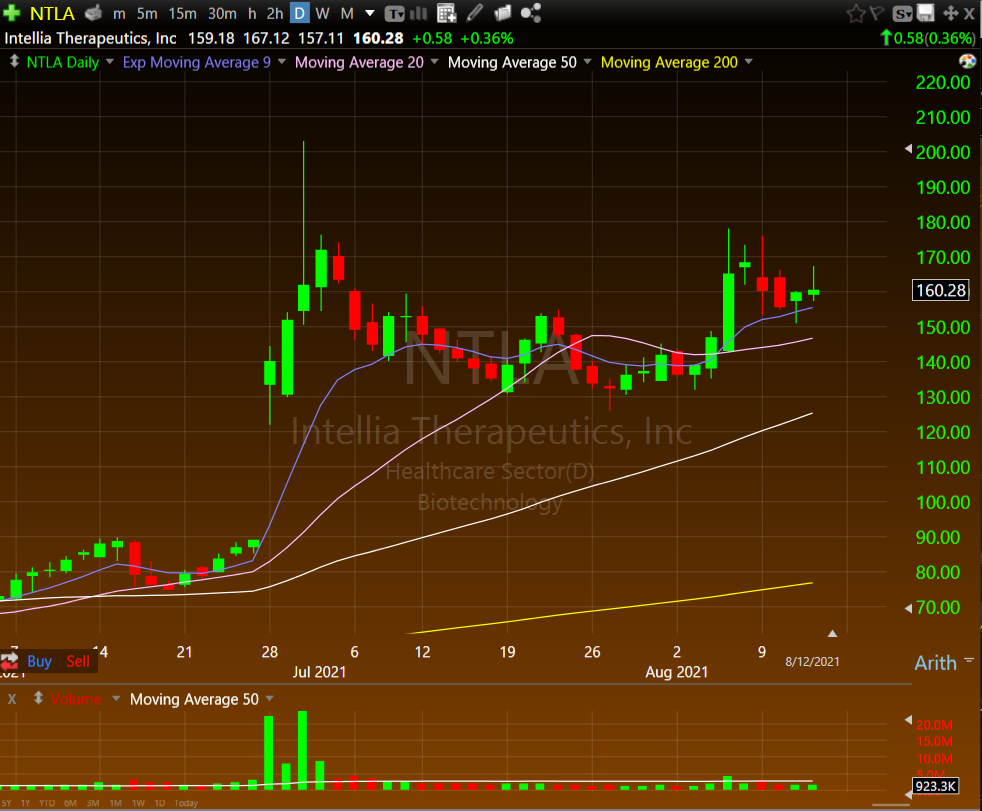
Task: Star this symbol as favorite
Action: (x=855, y=13)
